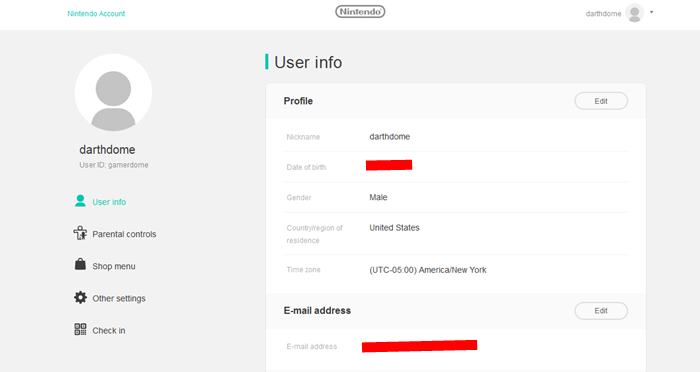Open the Parental controls icon in sidebar
The width and height of the screenshot is (700, 372).
point(80,233)
